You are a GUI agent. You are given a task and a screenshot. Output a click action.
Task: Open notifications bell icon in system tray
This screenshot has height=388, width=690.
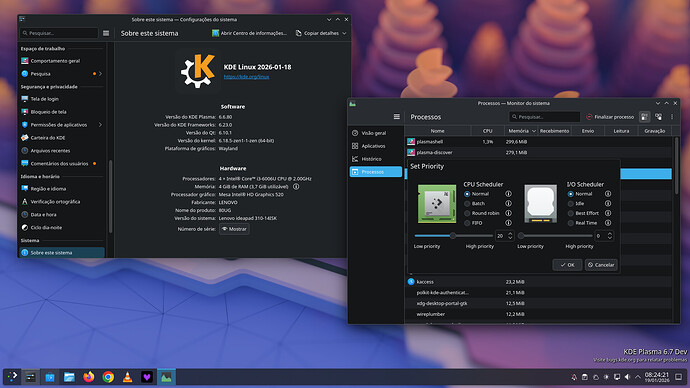click(574, 377)
